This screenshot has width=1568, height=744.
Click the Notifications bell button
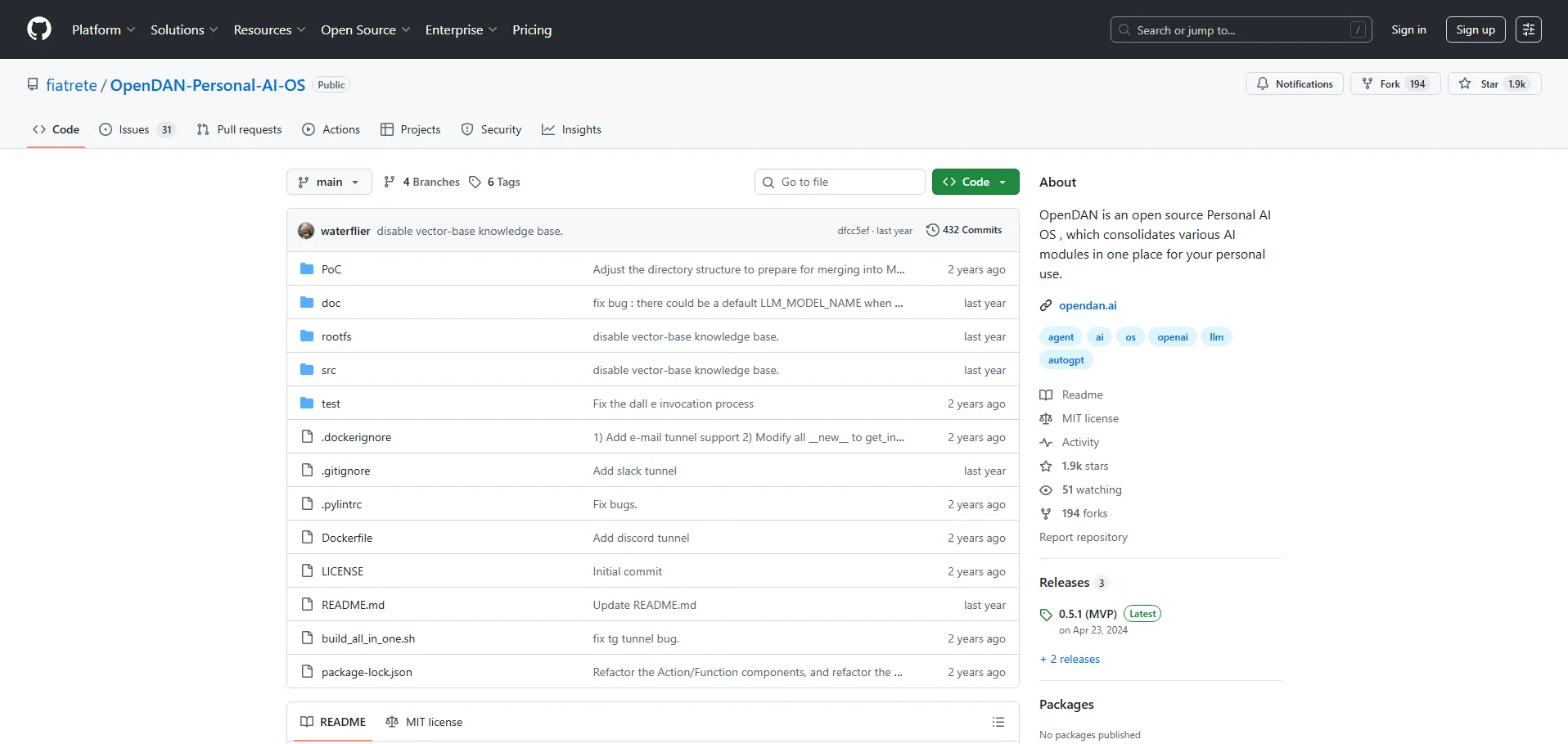coord(1294,83)
